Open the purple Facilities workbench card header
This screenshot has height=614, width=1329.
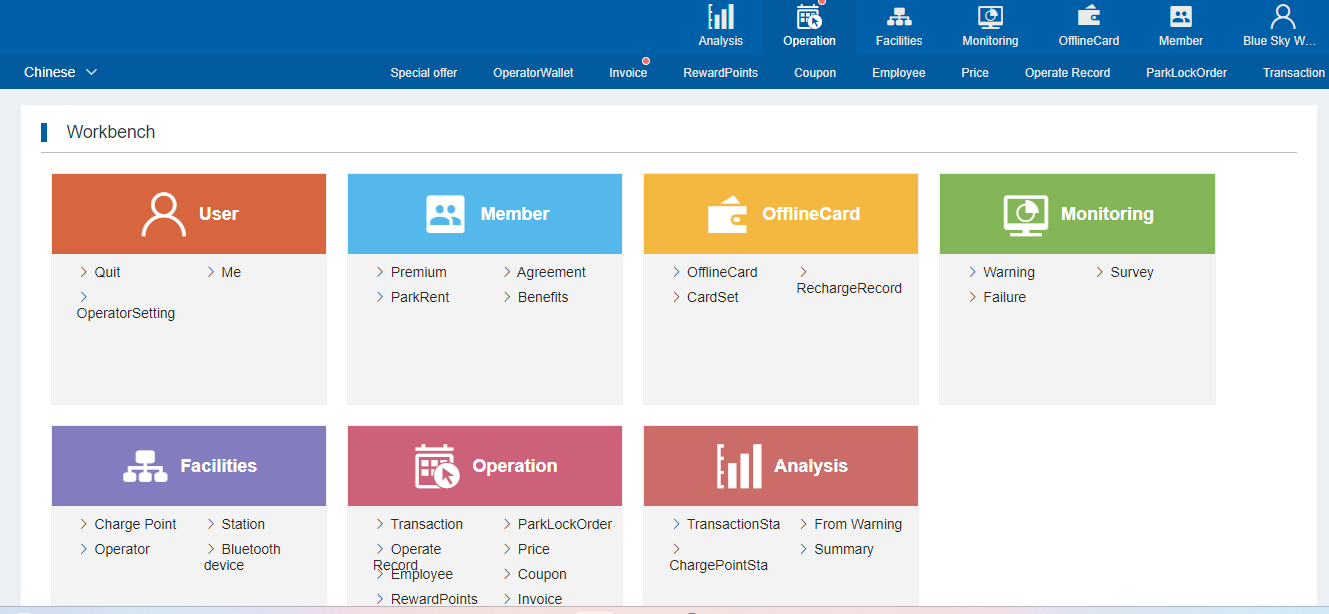[189, 466]
